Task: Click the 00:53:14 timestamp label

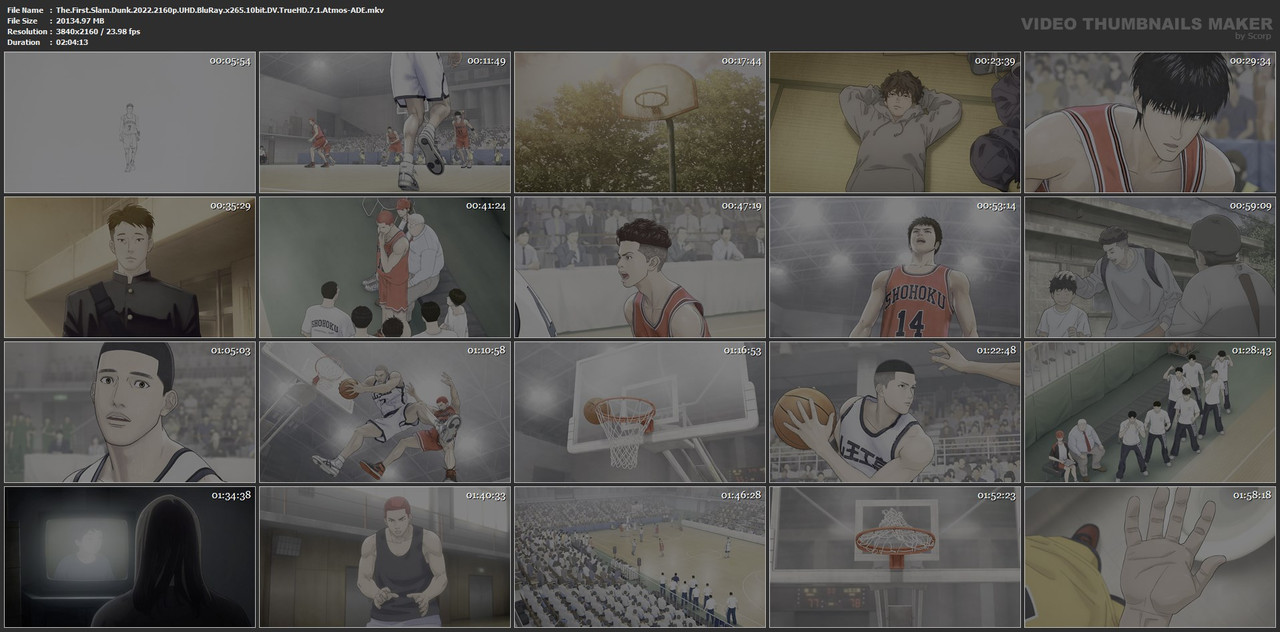Action: (996, 206)
